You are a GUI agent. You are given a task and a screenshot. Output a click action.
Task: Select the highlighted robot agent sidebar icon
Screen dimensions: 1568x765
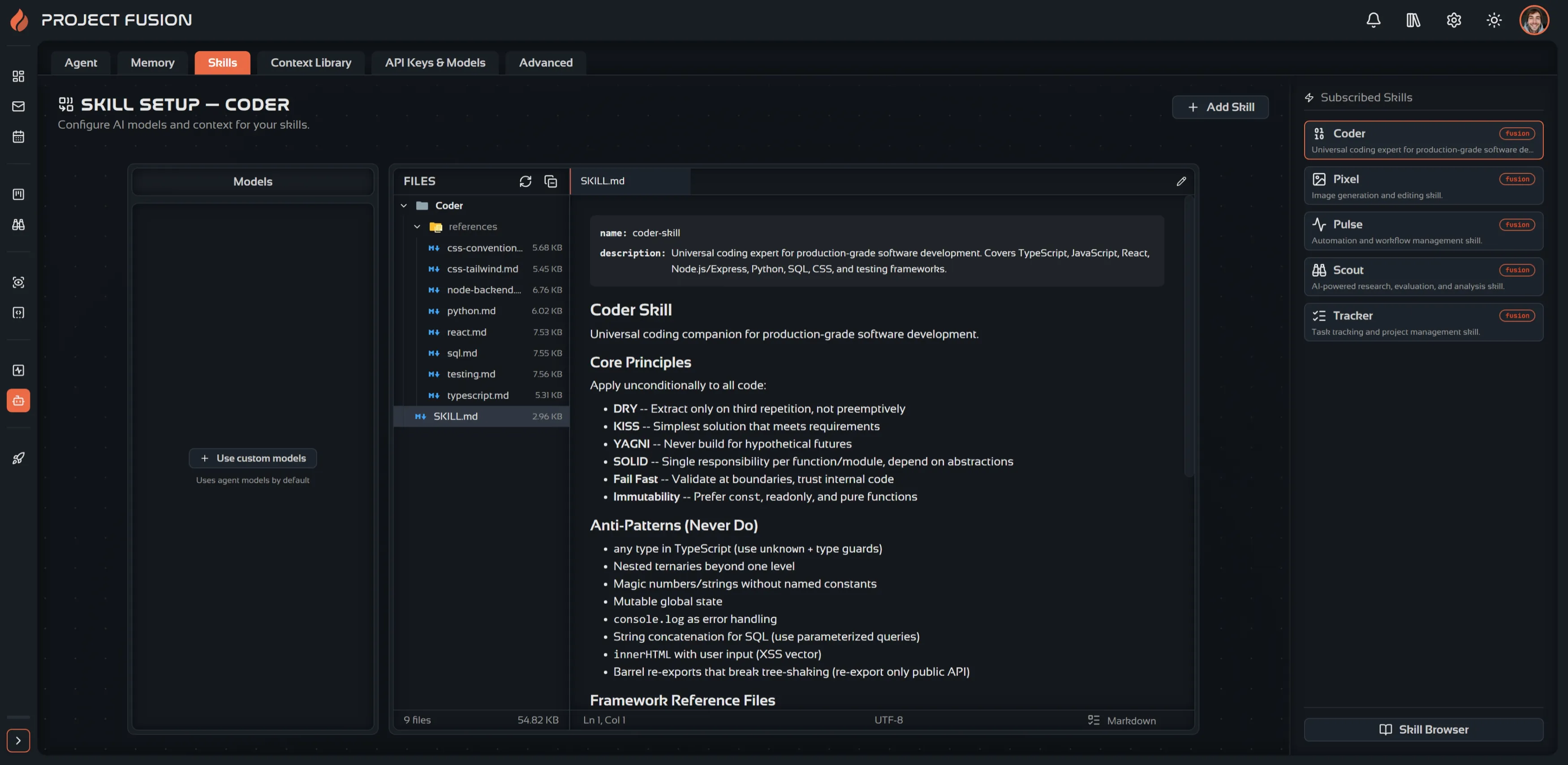point(18,400)
